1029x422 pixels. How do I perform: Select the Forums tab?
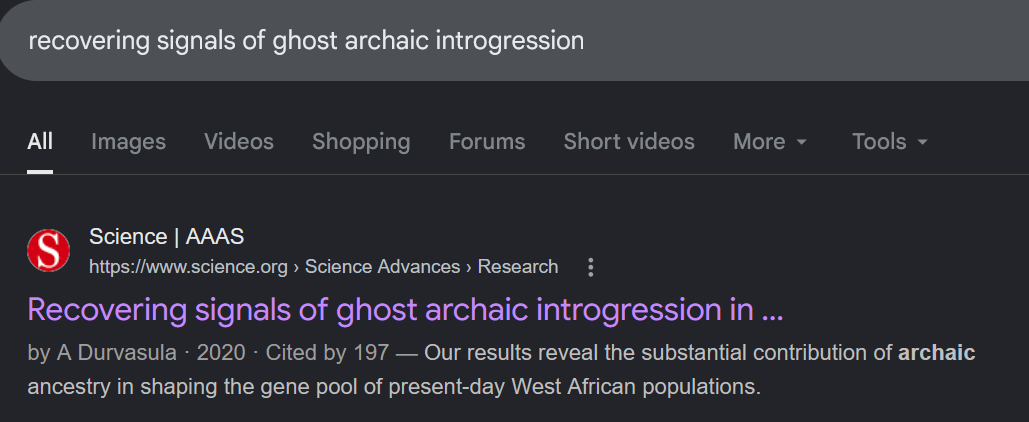487,141
